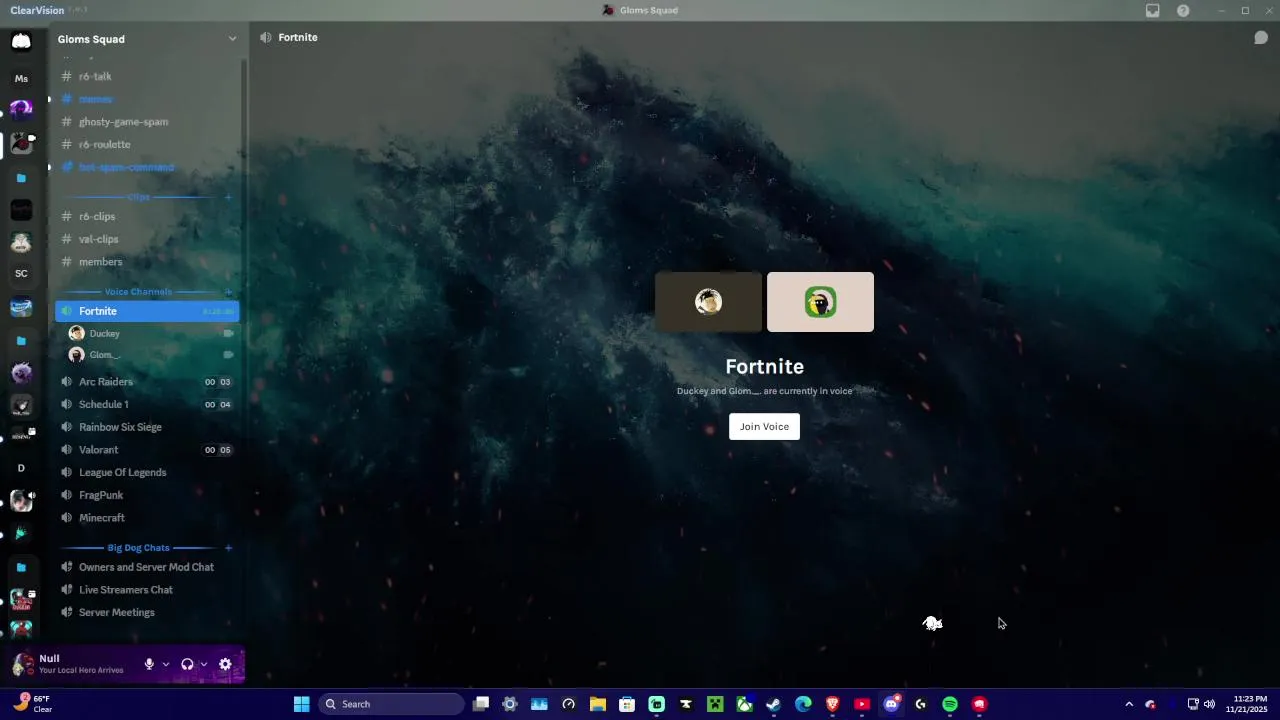The height and width of the screenshot is (720, 1280).
Task: Open Spotify from the taskbar
Action: [x=950, y=704]
